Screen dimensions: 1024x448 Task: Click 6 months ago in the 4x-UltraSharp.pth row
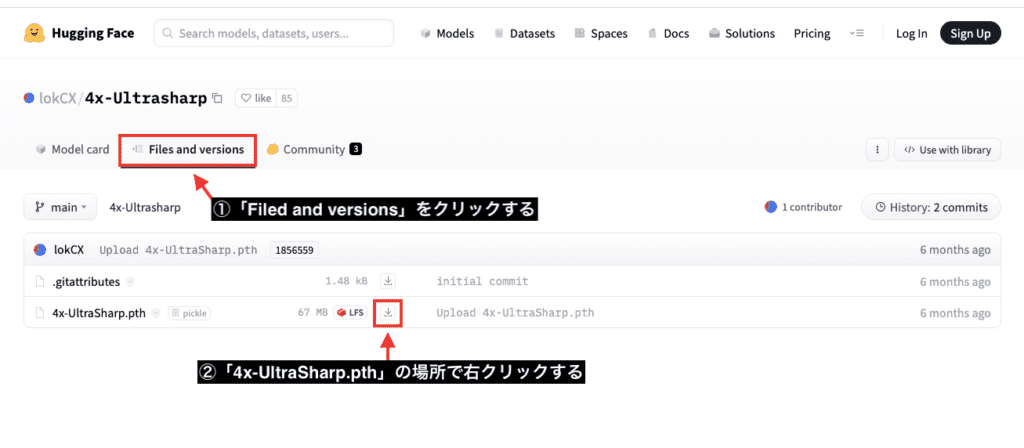tap(955, 313)
